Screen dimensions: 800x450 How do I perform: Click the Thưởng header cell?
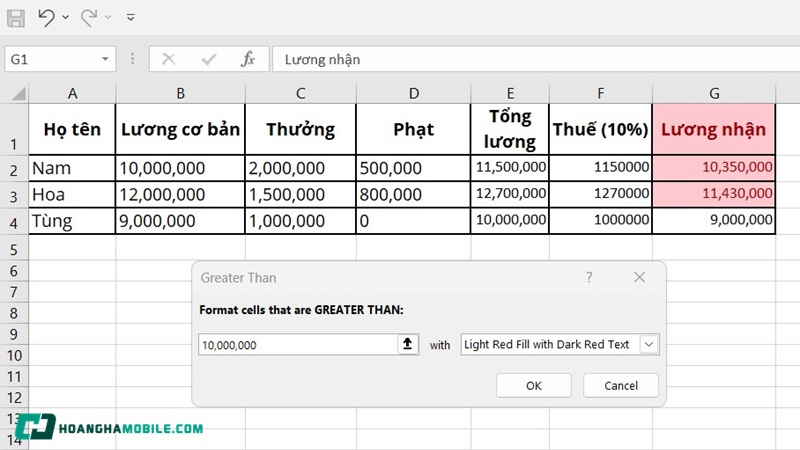click(301, 129)
